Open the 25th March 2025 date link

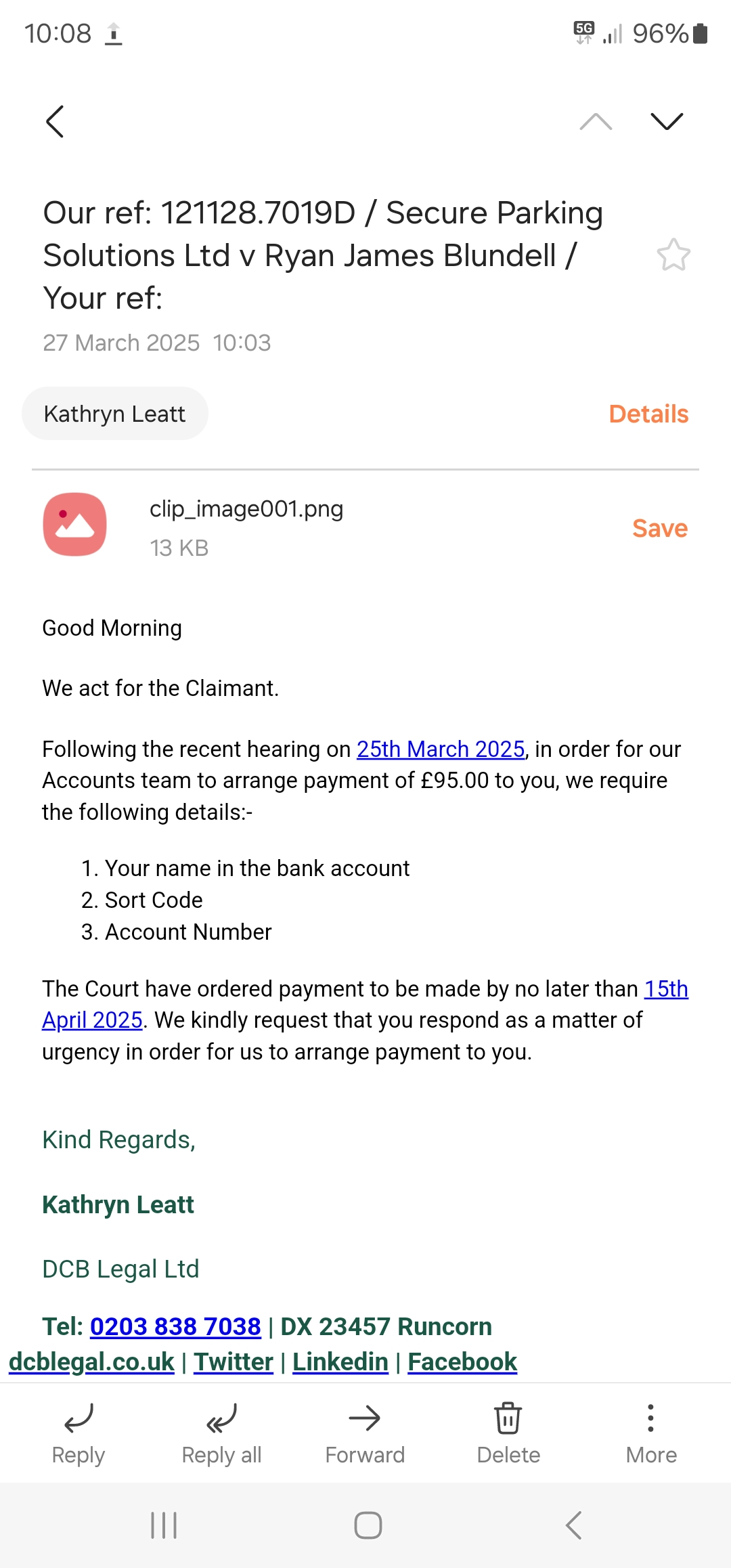[441, 749]
